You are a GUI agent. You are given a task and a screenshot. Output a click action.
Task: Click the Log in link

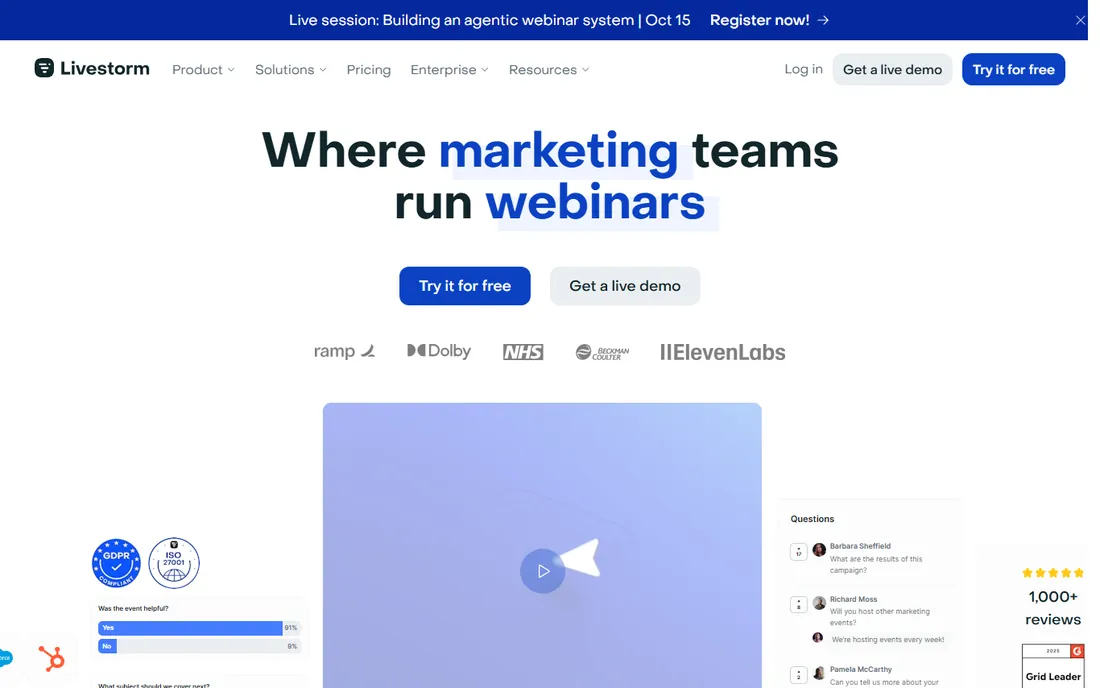tap(803, 69)
